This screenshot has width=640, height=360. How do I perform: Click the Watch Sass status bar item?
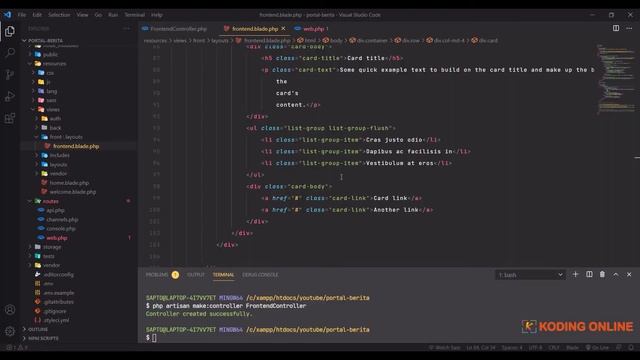tap(444, 347)
